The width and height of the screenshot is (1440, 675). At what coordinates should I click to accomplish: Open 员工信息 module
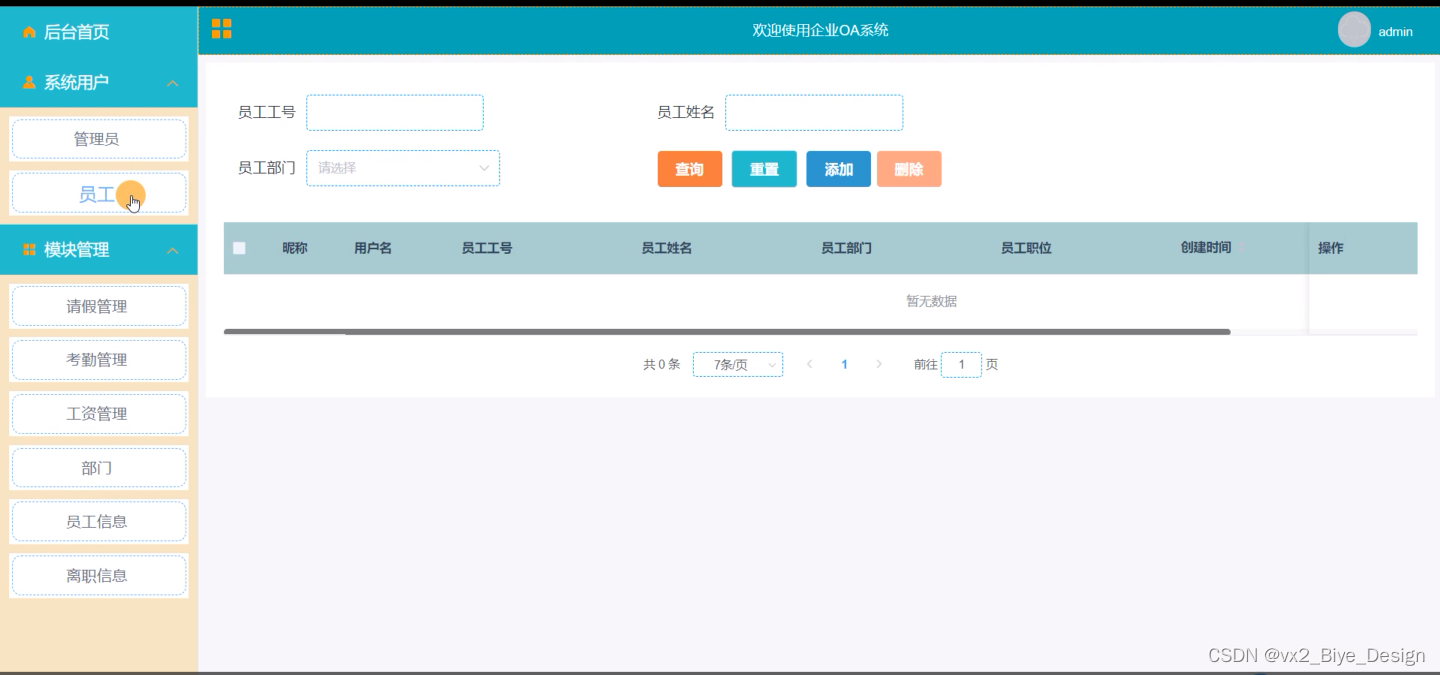point(98,522)
